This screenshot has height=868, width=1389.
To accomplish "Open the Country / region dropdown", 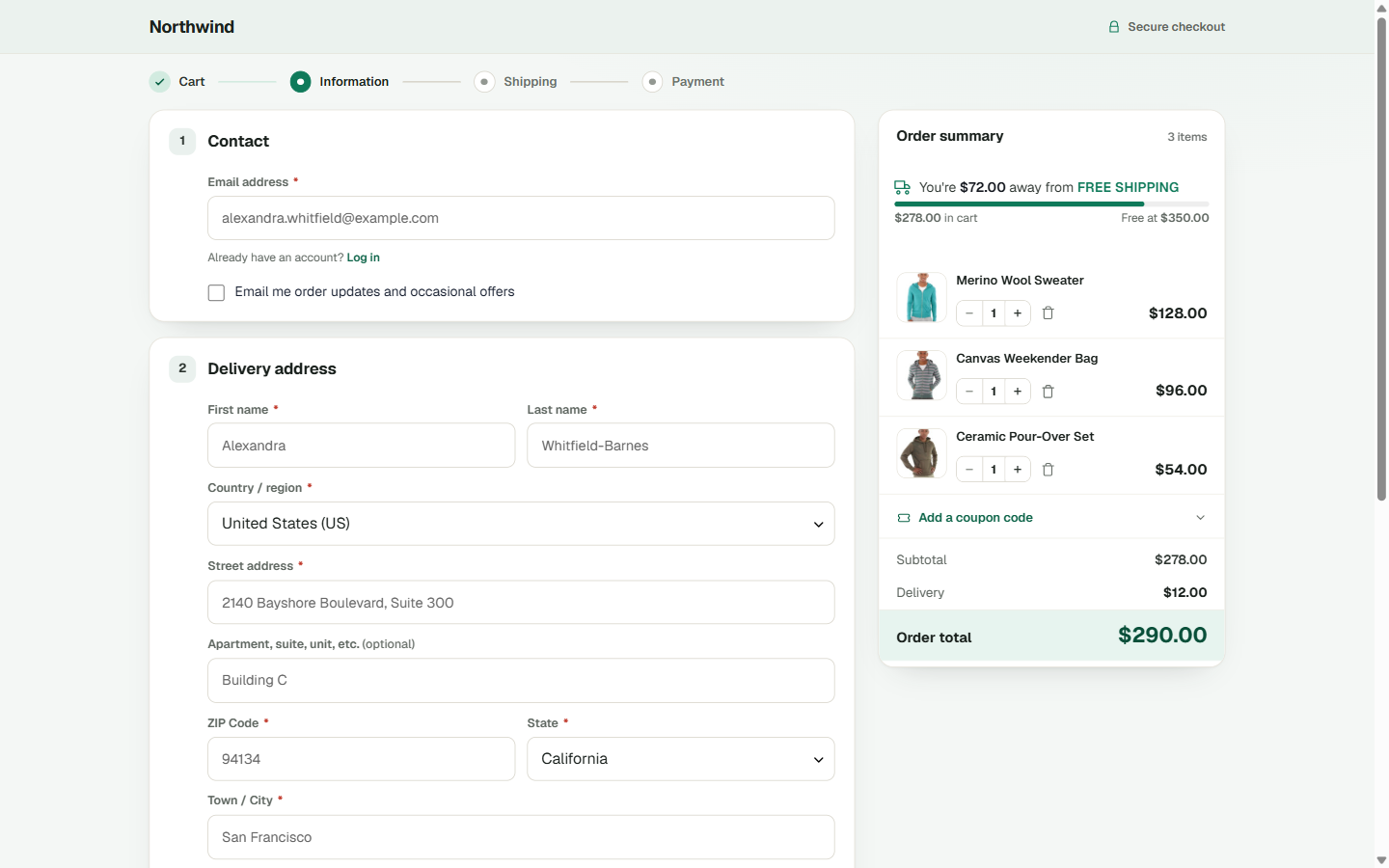I will (521, 524).
